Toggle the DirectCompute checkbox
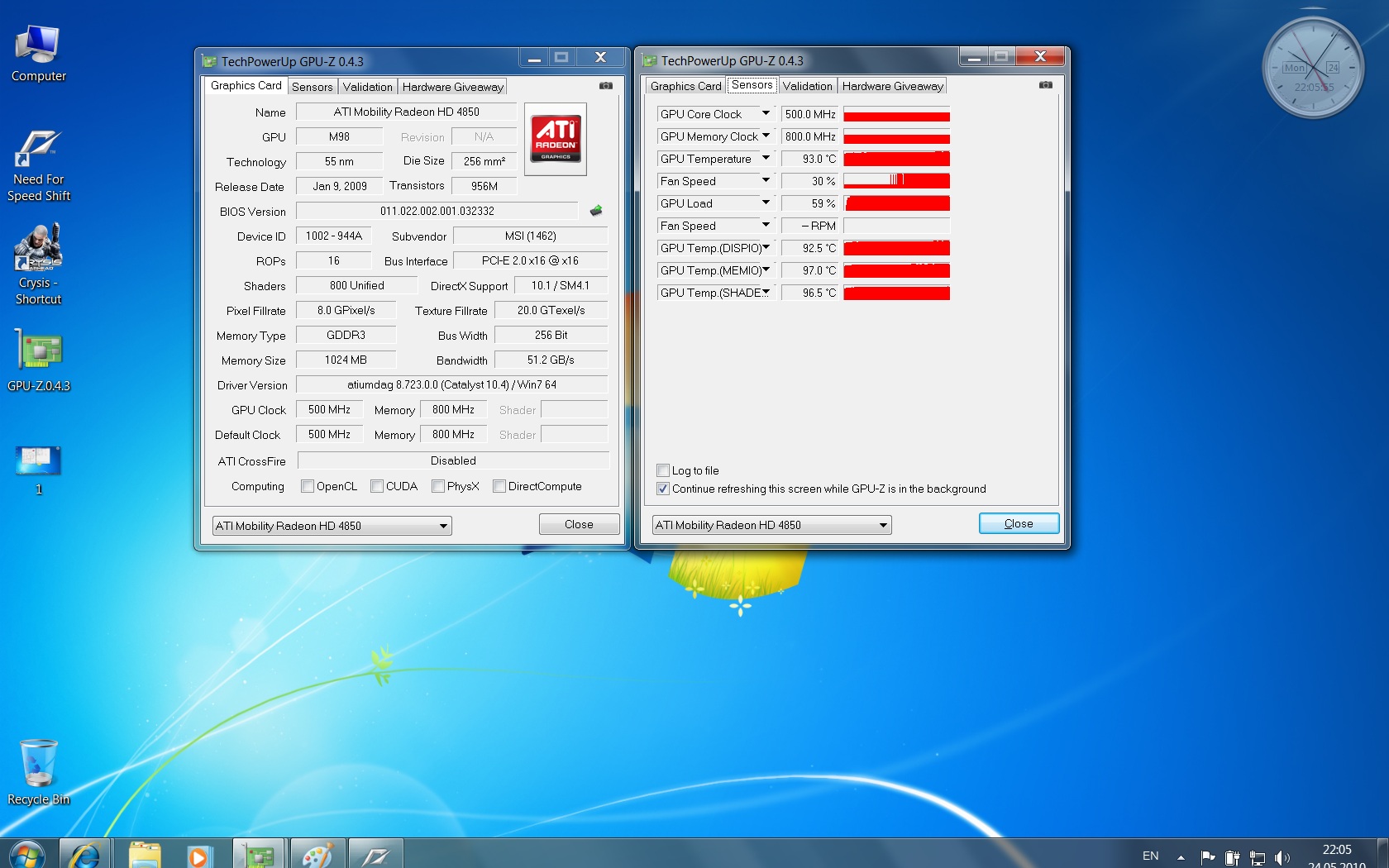 pyautogui.click(x=499, y=486)
